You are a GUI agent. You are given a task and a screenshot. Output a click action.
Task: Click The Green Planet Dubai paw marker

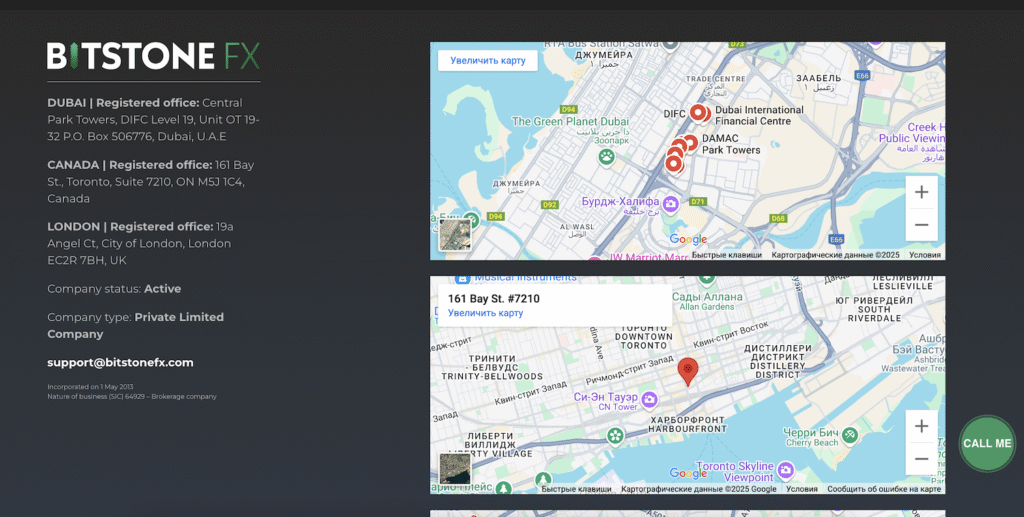click(x=607, y=157)
